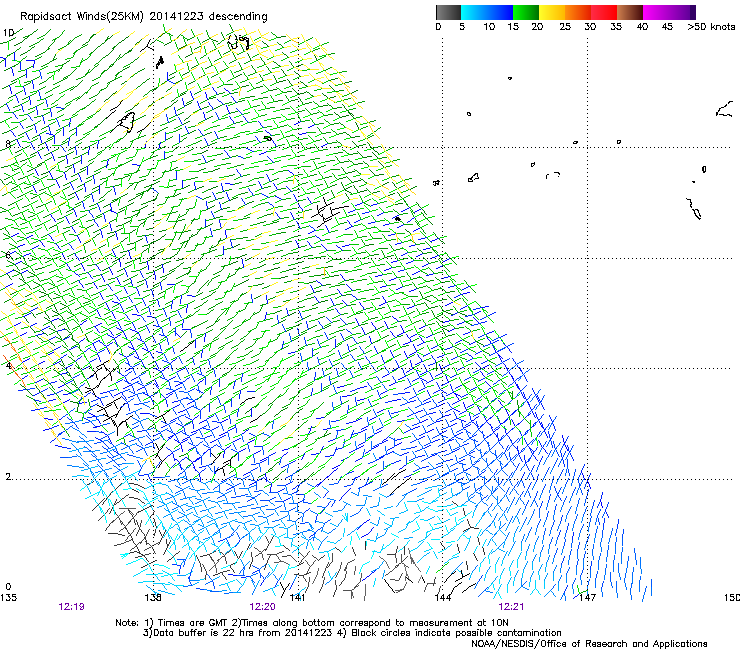Click the brown segment of the speed legend
The width and height of the screenshot is (740, 650).
630,13
